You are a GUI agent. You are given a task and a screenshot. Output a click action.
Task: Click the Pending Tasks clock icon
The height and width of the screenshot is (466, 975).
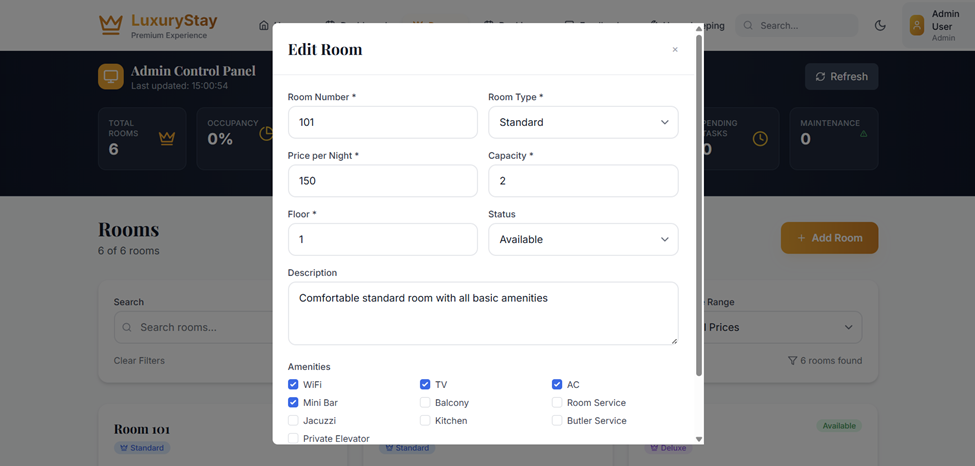point(760,139)
